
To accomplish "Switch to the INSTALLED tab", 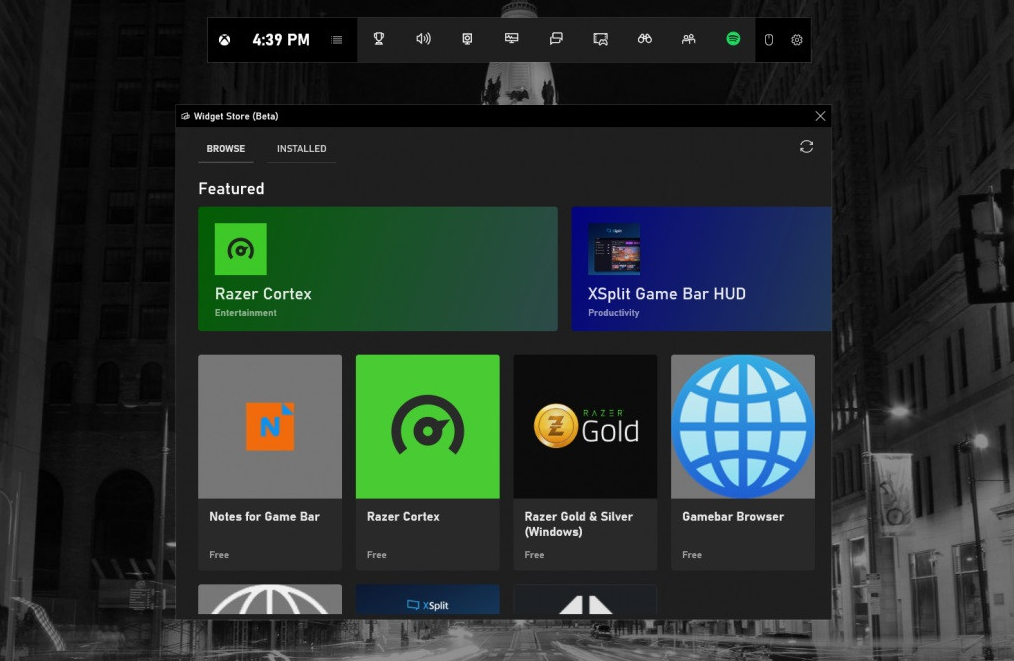I will [301, 149].
